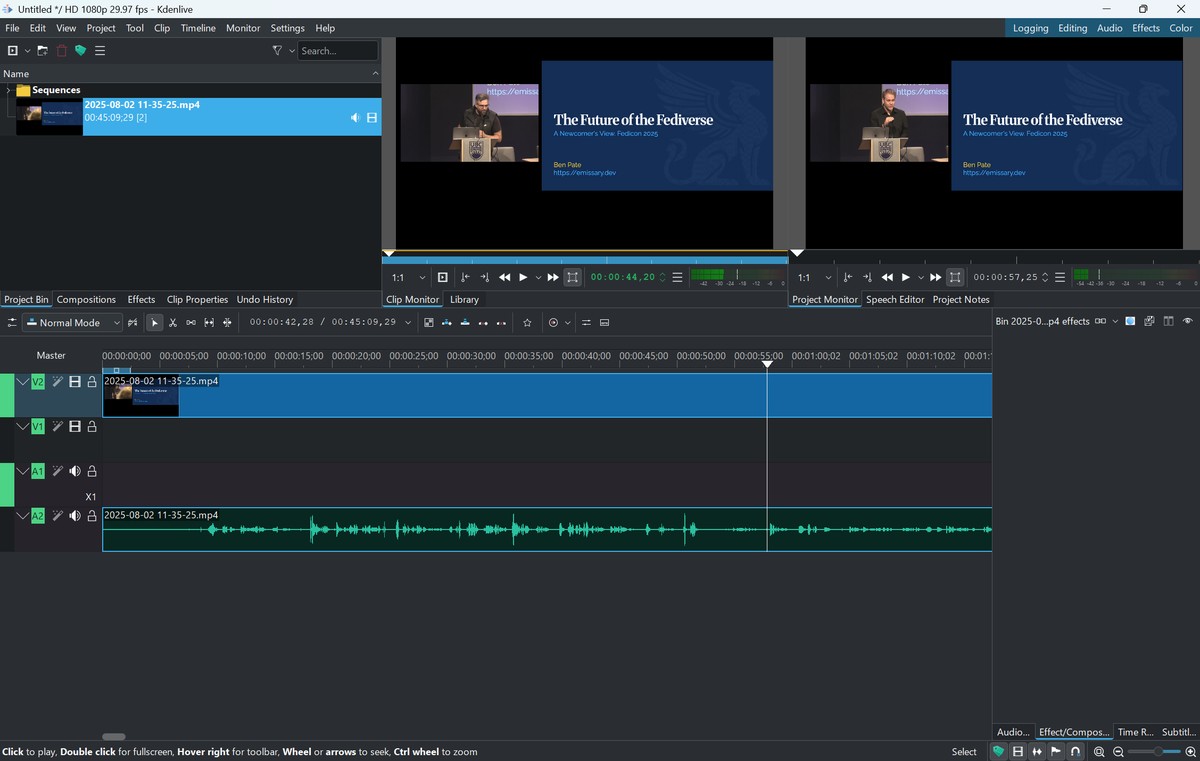The image size is (1200, 761).
Task: Switch to the Color workspace layout
Action: pos(1180,28)
